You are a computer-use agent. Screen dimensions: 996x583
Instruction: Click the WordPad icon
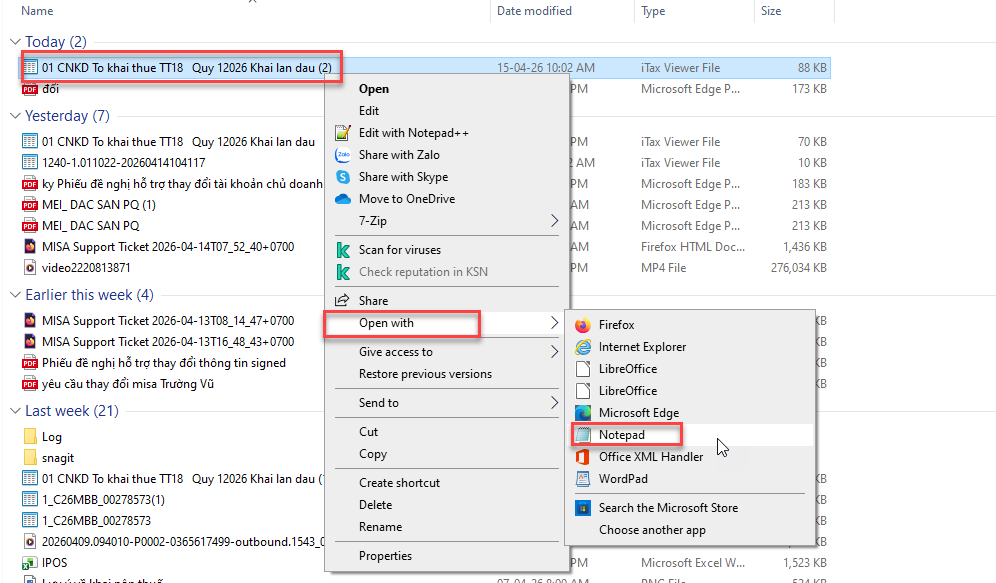(x=583, y=479)
